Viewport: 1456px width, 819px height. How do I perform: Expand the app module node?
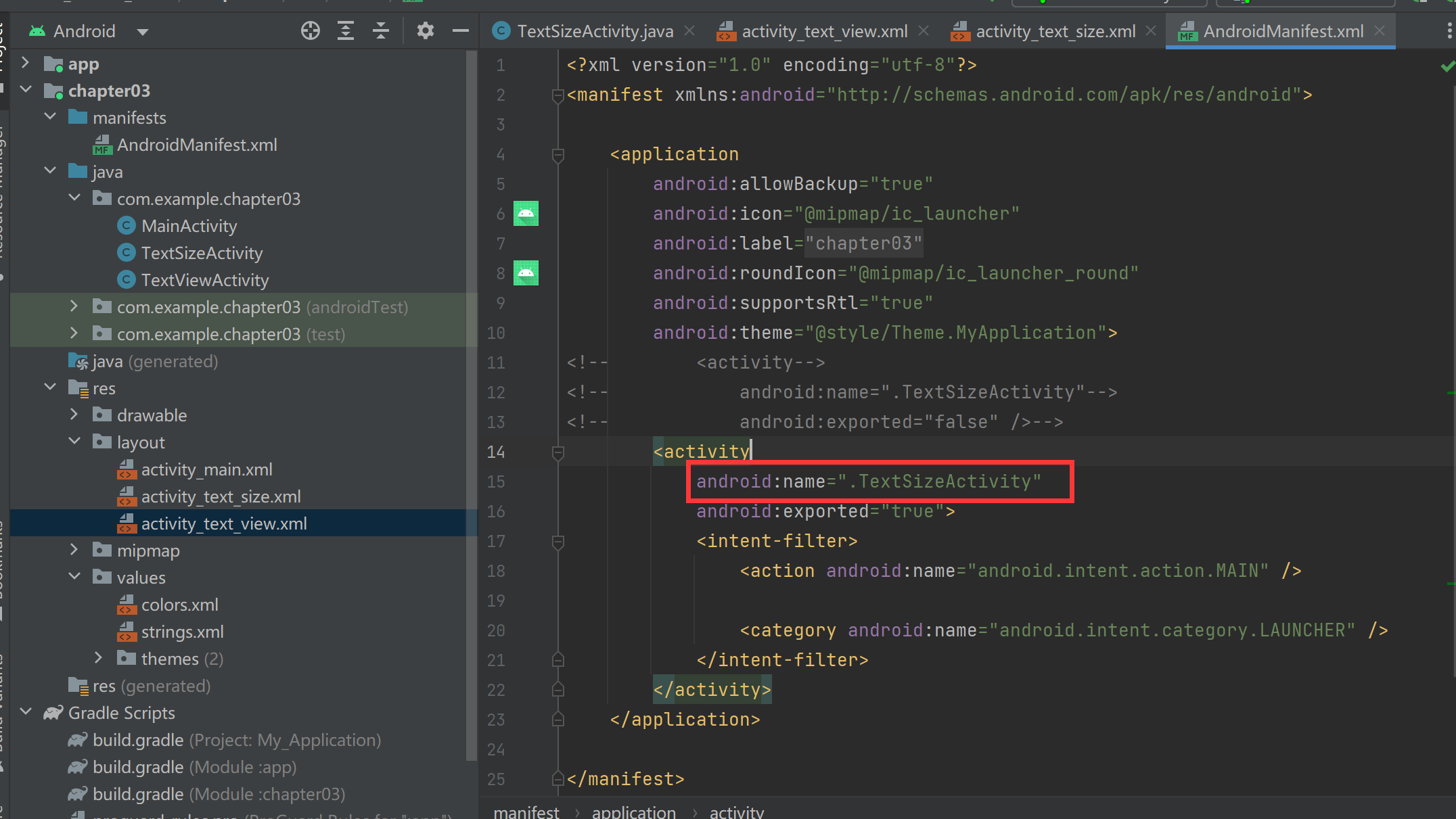pos(26,63)
